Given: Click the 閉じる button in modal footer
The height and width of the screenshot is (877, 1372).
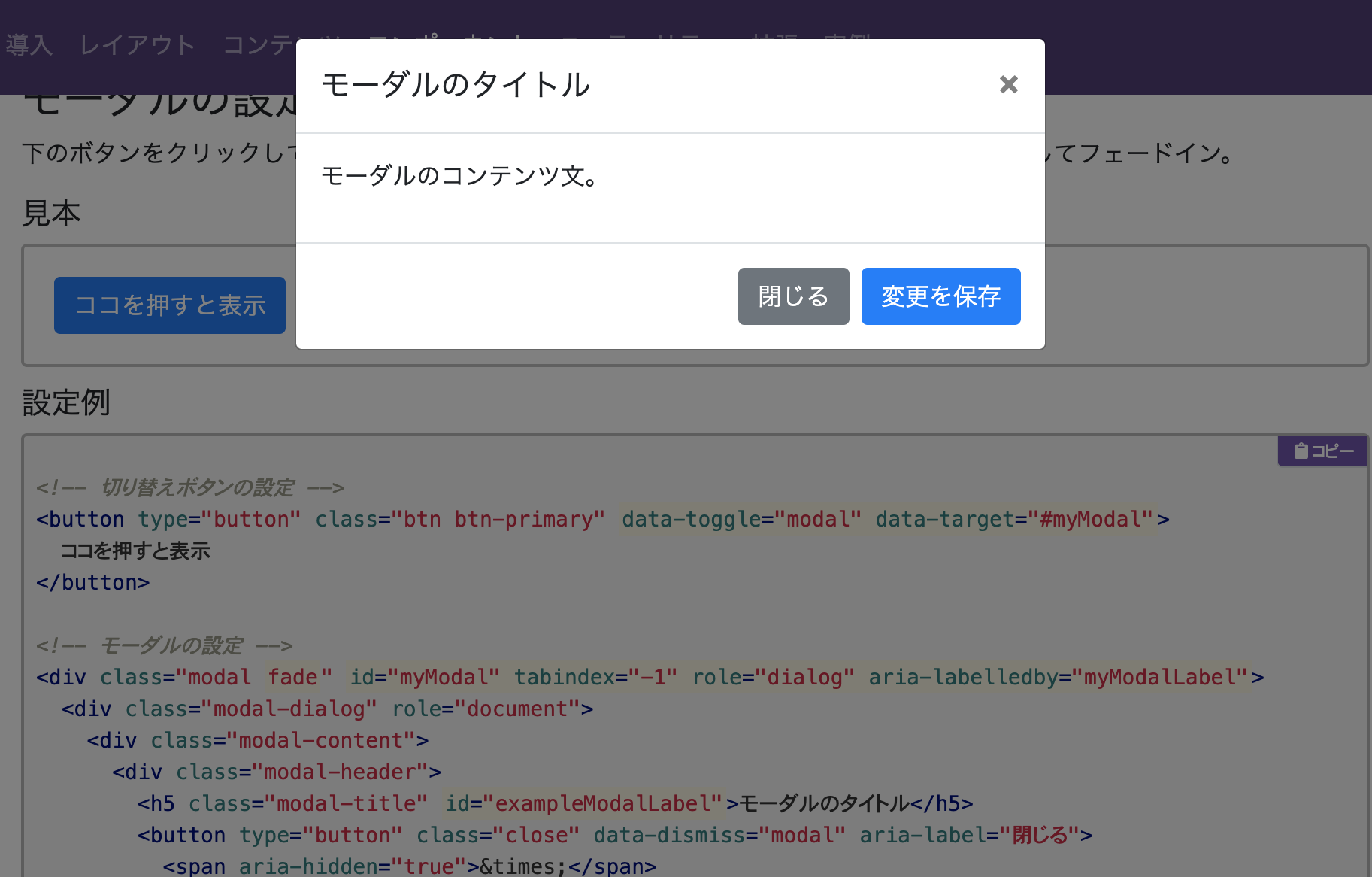Looking at the screenshot, I should (x=793, y=296).
